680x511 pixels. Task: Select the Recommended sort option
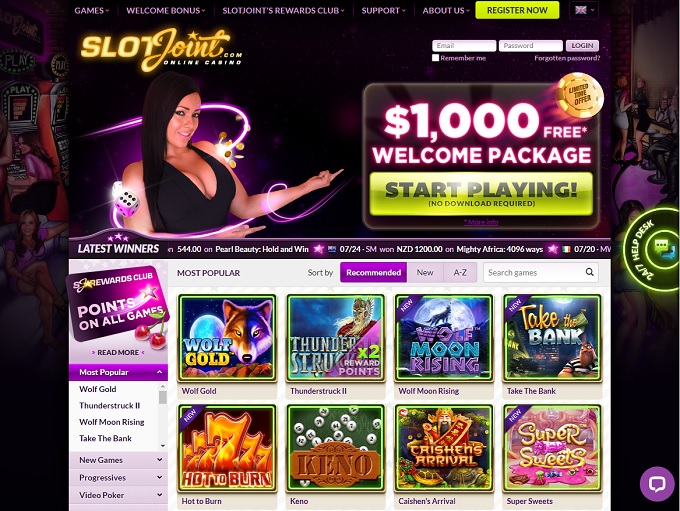[x=373, y=272]
